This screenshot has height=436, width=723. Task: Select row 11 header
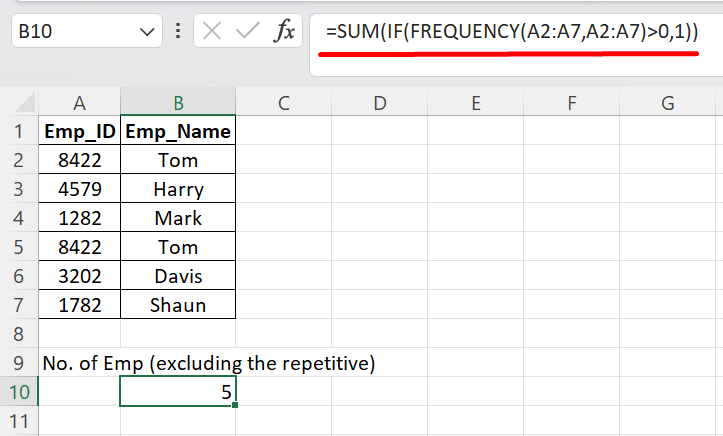[18, 421]
